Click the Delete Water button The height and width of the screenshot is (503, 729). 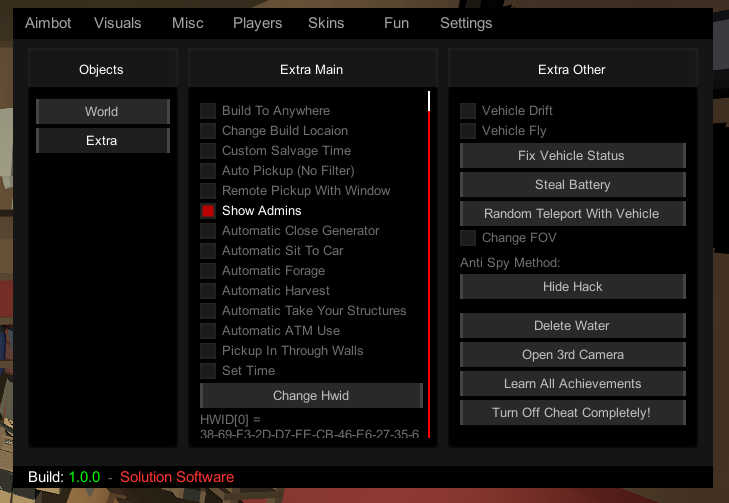573,325
